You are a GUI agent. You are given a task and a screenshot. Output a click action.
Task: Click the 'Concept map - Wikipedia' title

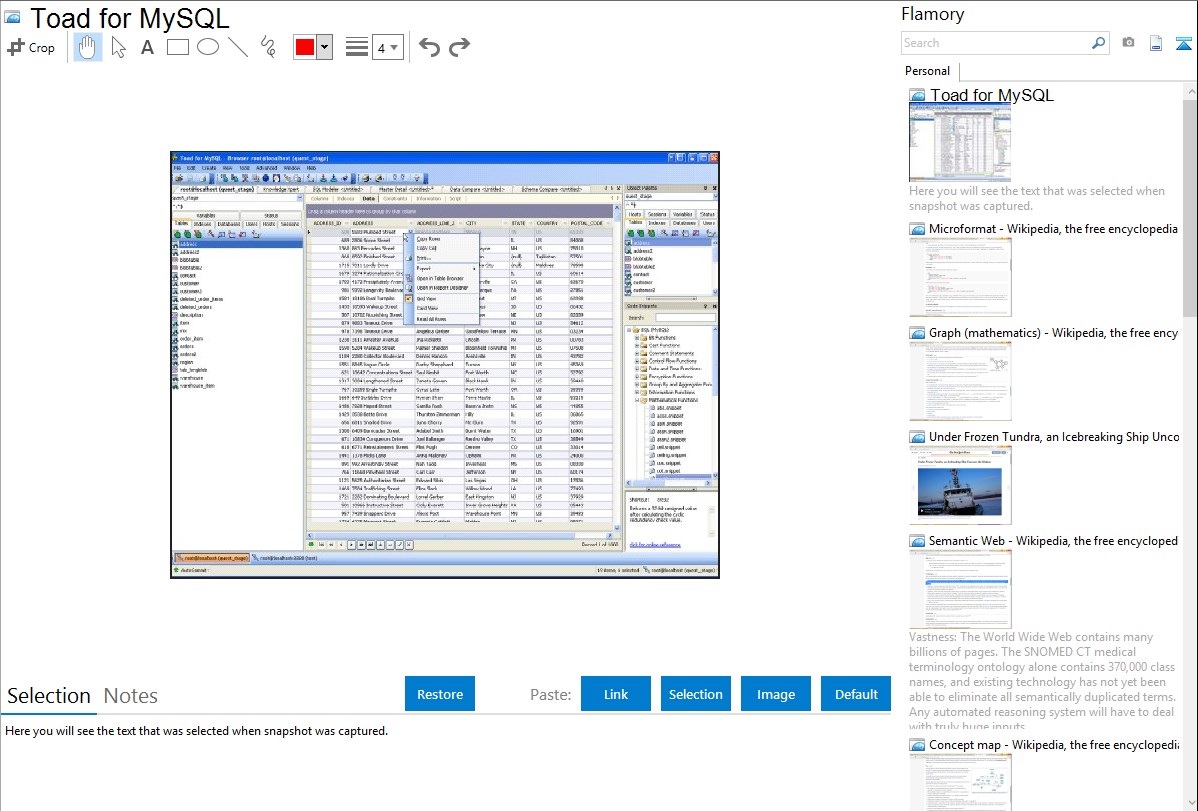(x=1054, y=744)
